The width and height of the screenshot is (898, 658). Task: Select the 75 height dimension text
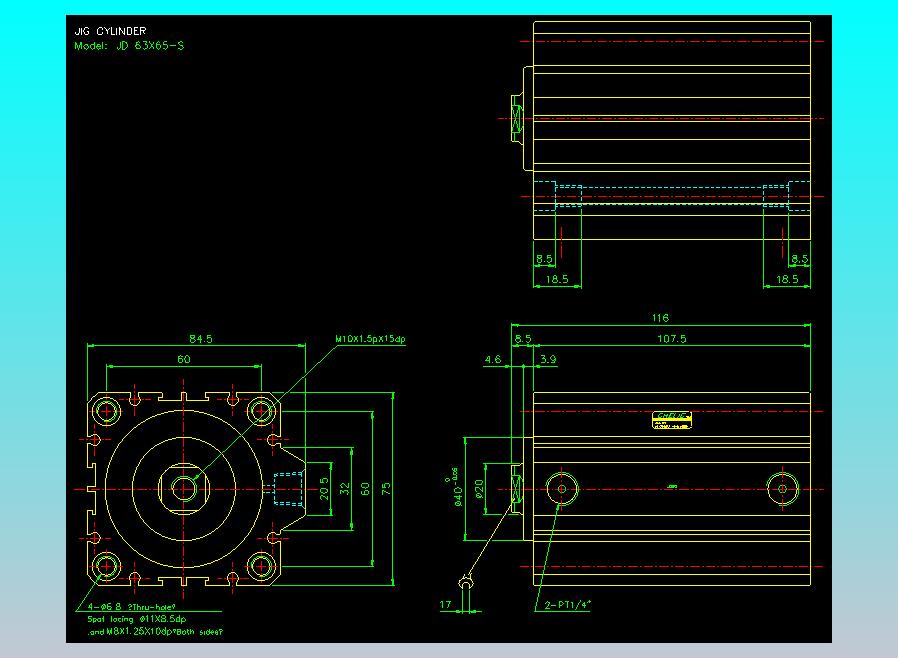pyautogui.click(x=387, y=488)
